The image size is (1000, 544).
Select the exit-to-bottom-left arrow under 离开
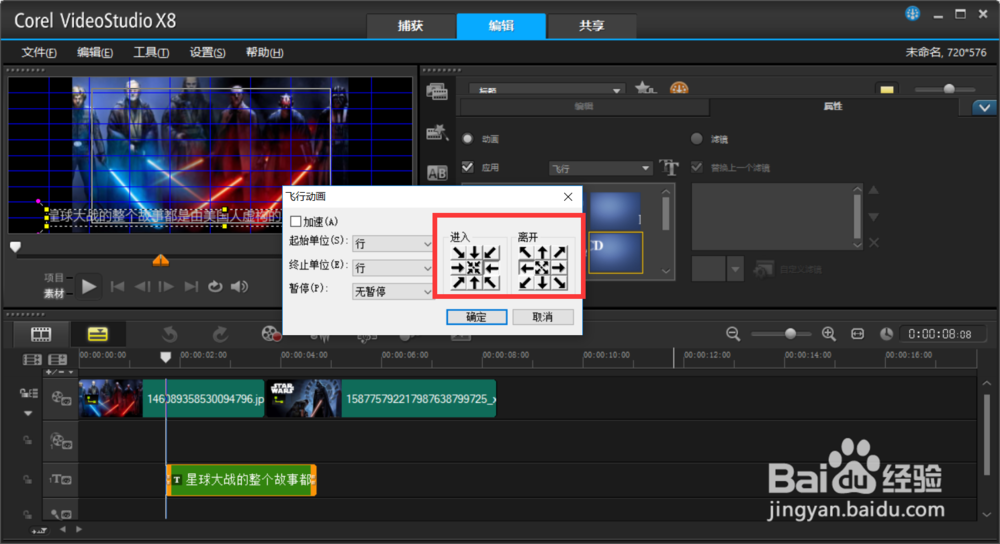526,283
